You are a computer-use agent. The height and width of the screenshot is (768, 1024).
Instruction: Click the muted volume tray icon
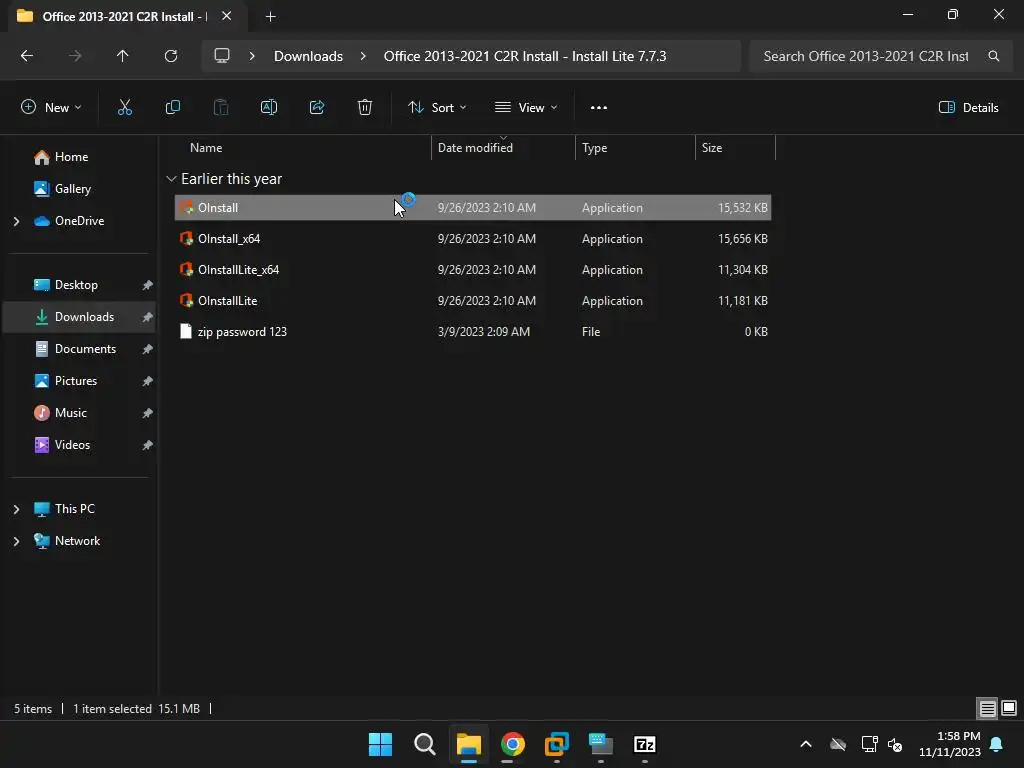pyautogui.click(x=895, y=744)
